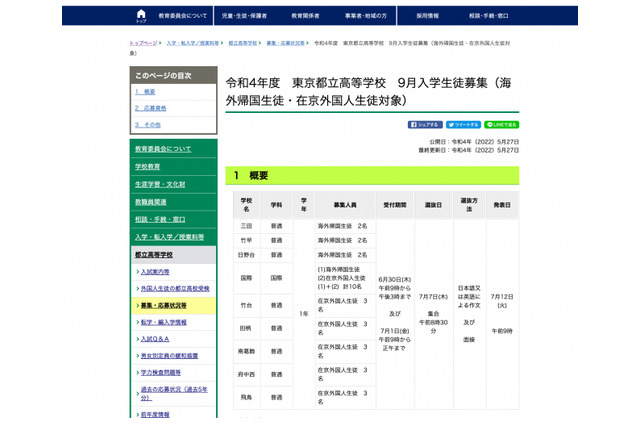
Task: Follow the 都立高等学校 breadcrumb link
Action: (x=243, y=43)
